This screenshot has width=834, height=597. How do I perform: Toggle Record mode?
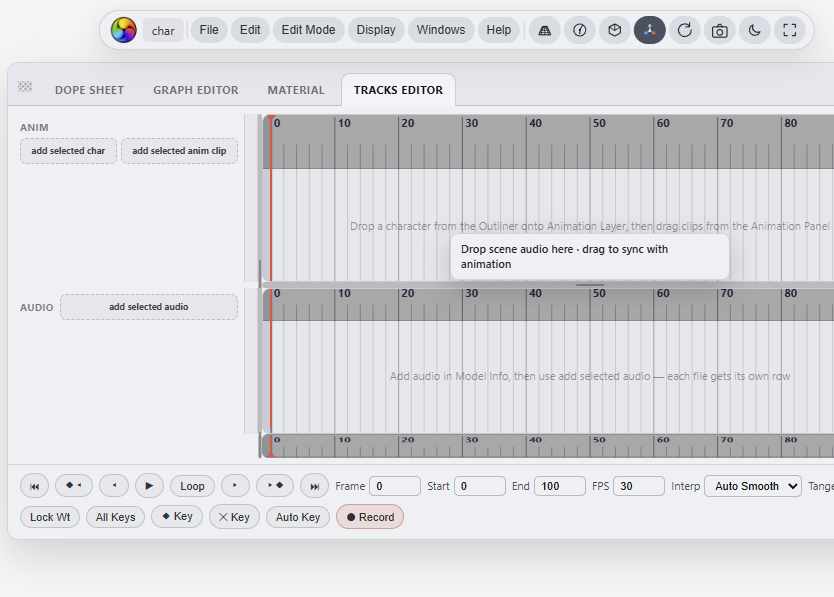point(370,517)
